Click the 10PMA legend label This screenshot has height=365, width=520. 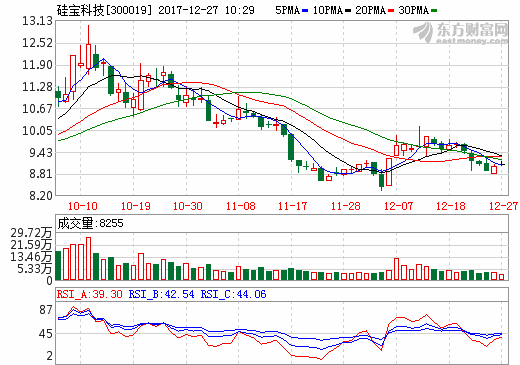click(328, 10)
